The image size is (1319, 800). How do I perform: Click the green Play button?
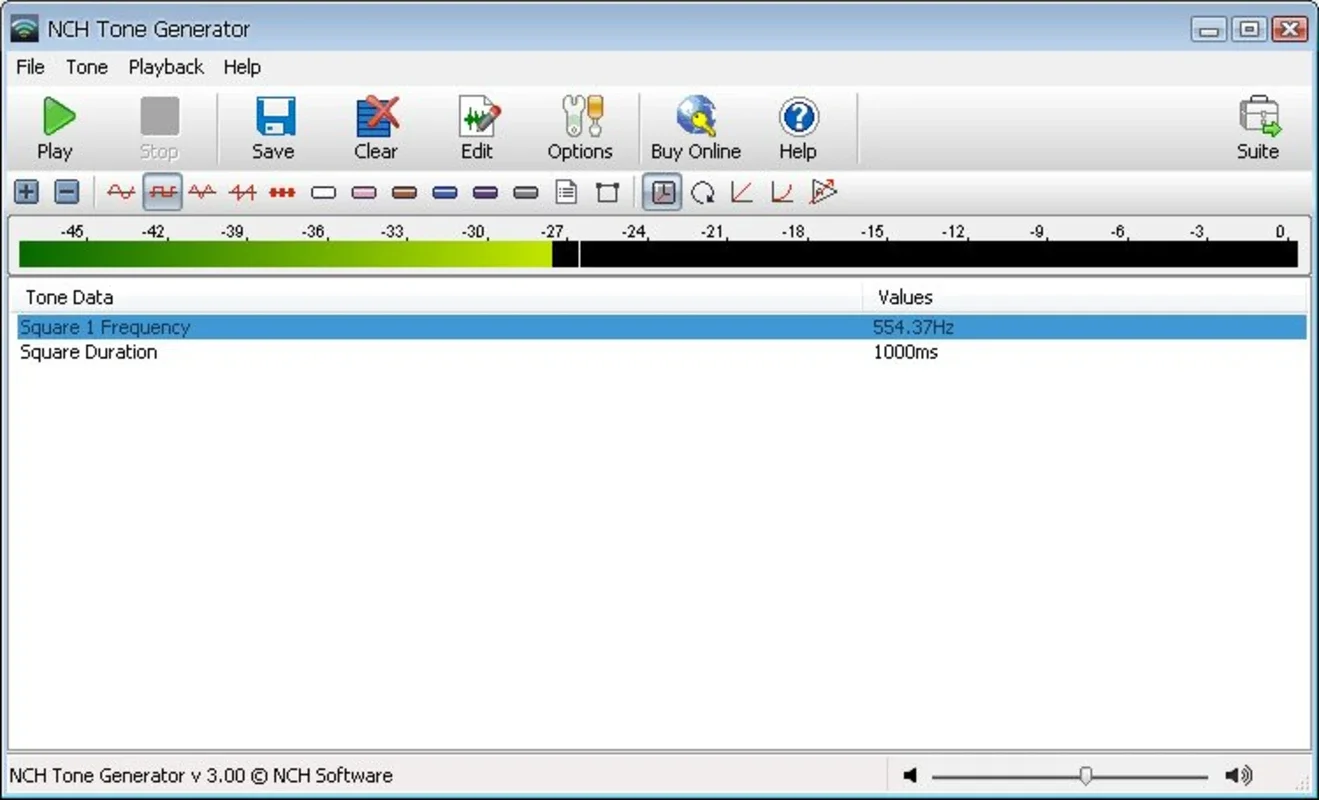coord(55,128)
